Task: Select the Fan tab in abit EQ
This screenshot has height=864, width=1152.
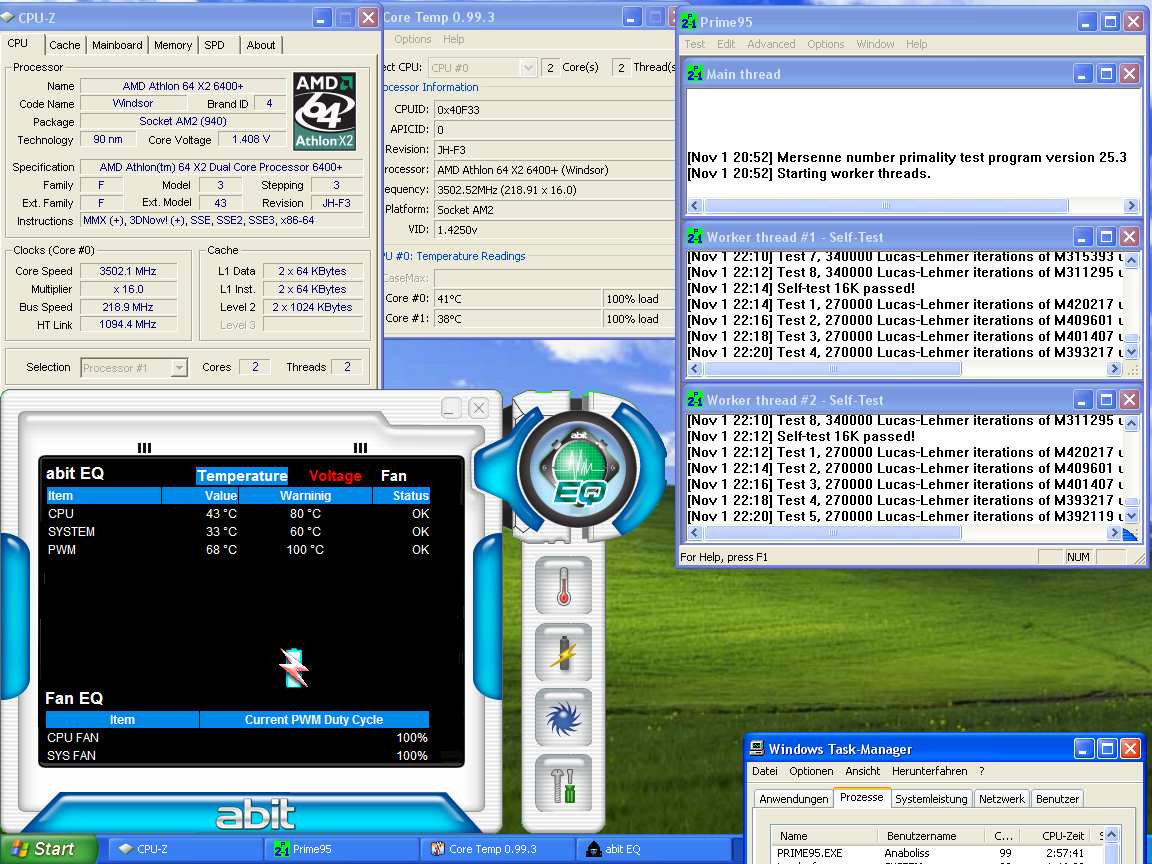Action: tap(394, 476)
